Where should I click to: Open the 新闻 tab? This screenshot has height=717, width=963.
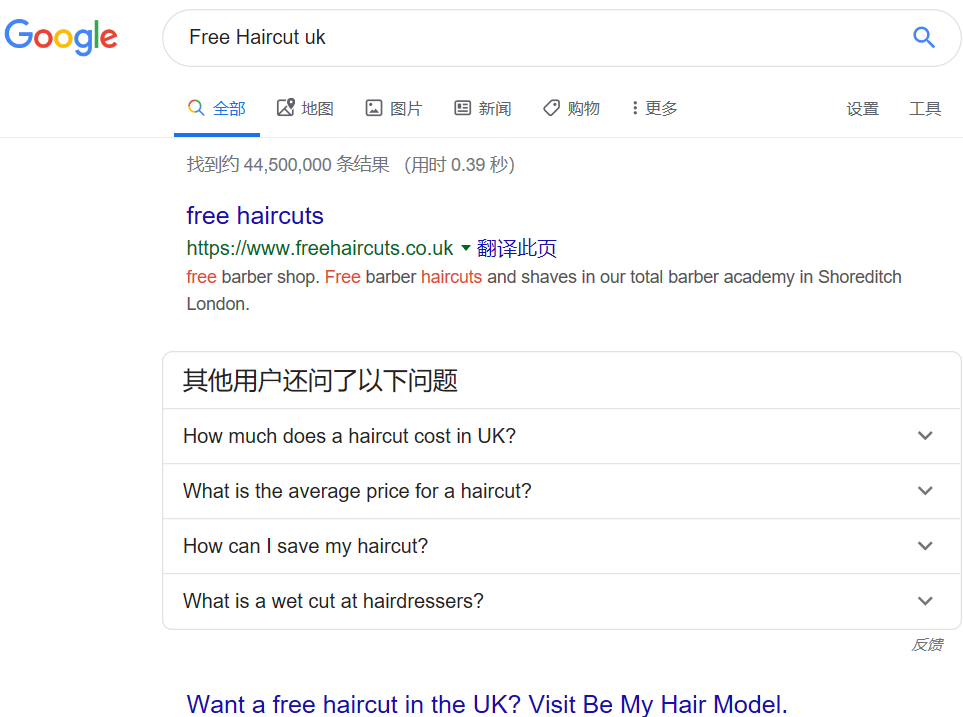pos(483,109)
